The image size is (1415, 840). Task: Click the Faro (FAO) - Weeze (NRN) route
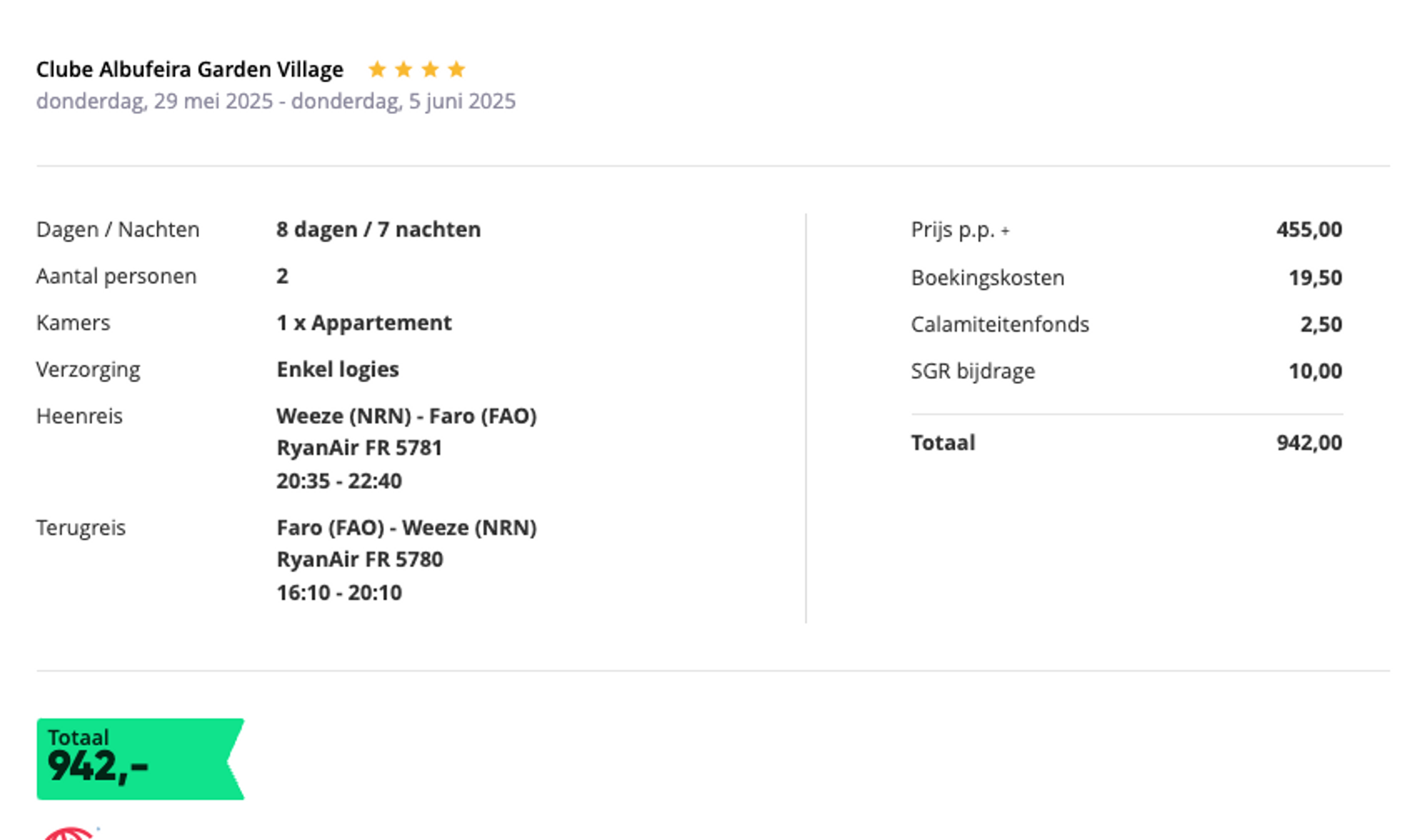tap(406, 528)
